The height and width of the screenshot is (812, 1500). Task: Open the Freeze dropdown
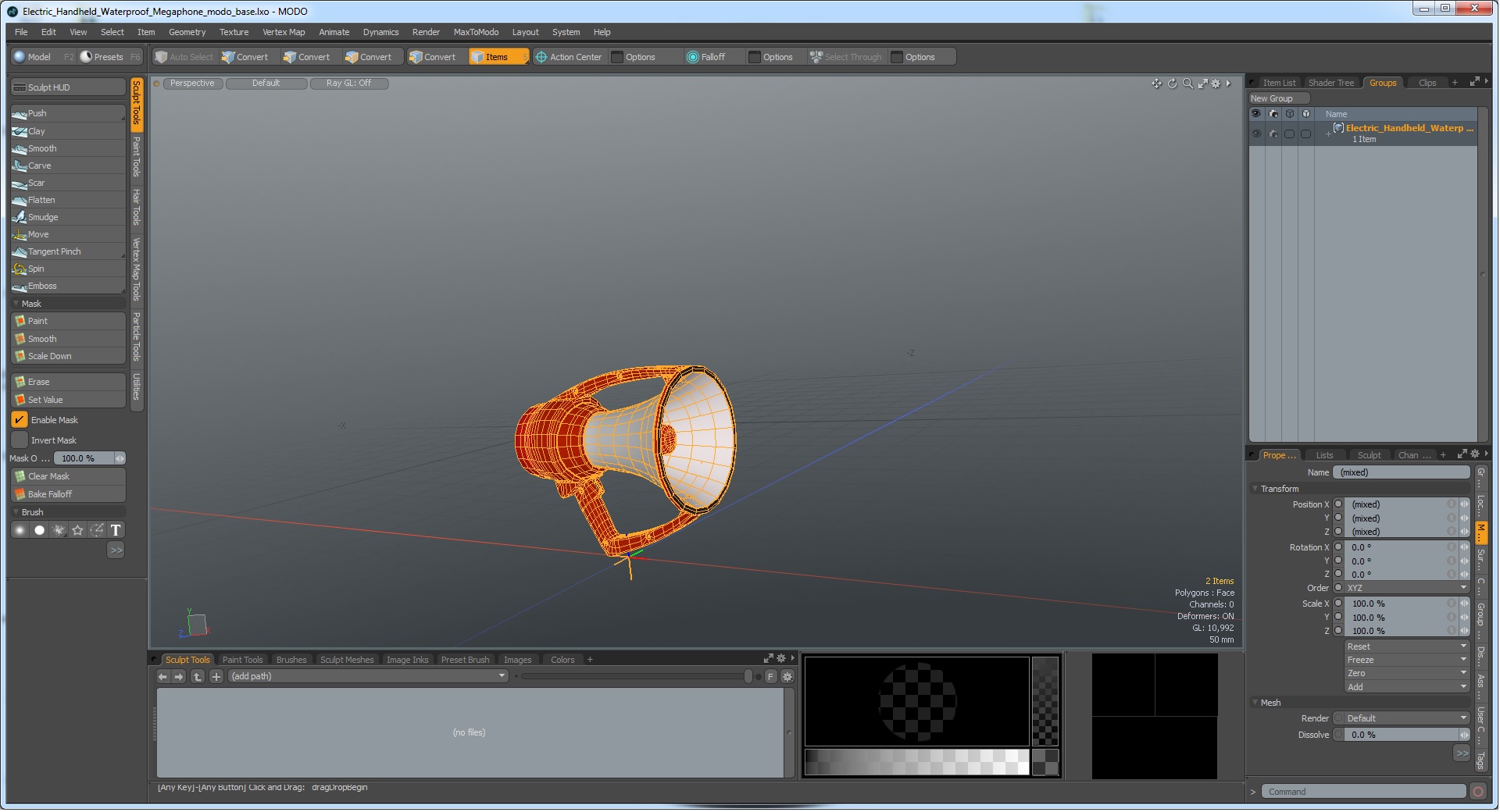tap(1408, 660)
